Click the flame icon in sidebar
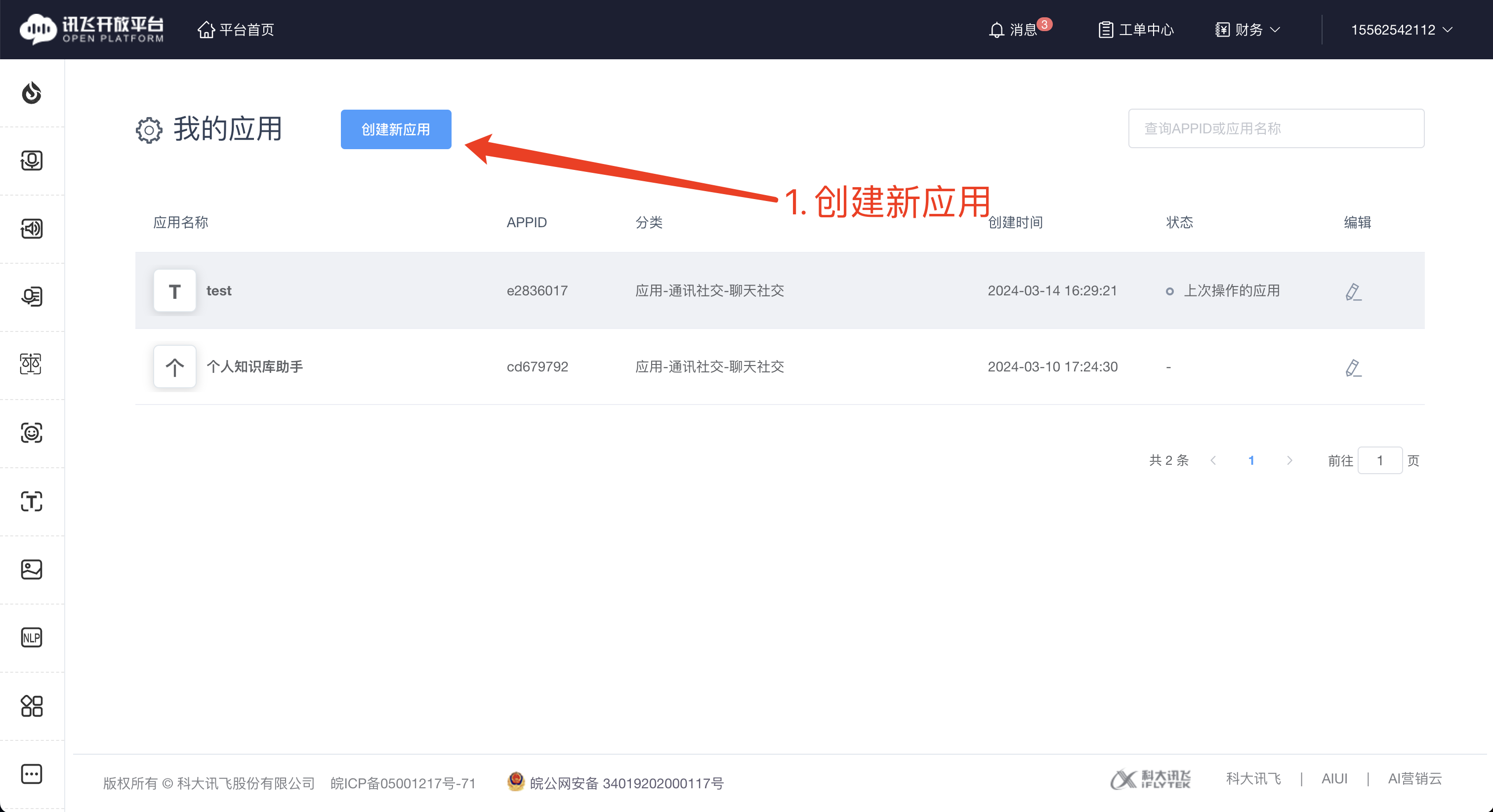 pos(32,93)
